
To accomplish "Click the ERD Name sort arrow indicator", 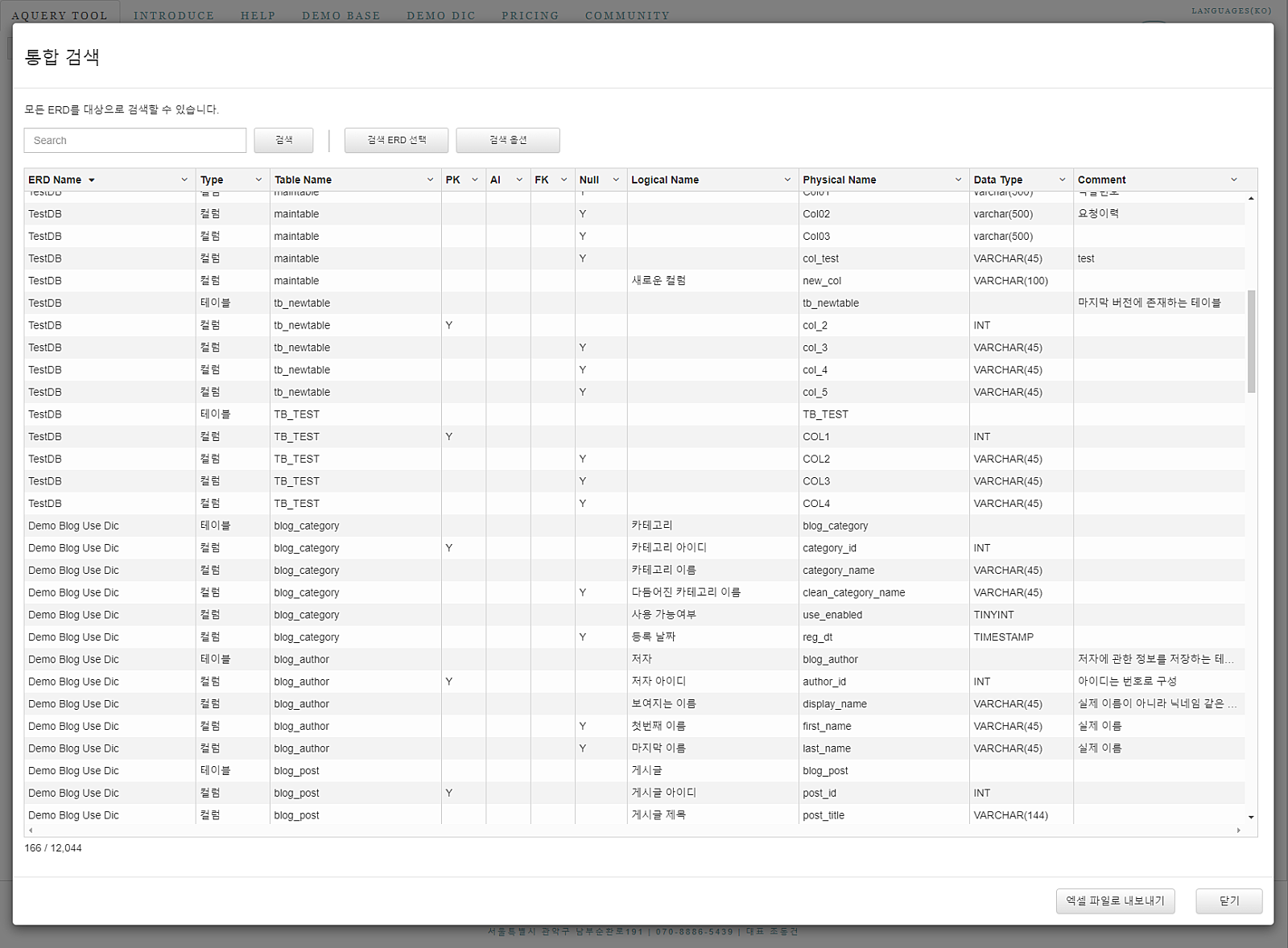I will (x=92, y=180).
